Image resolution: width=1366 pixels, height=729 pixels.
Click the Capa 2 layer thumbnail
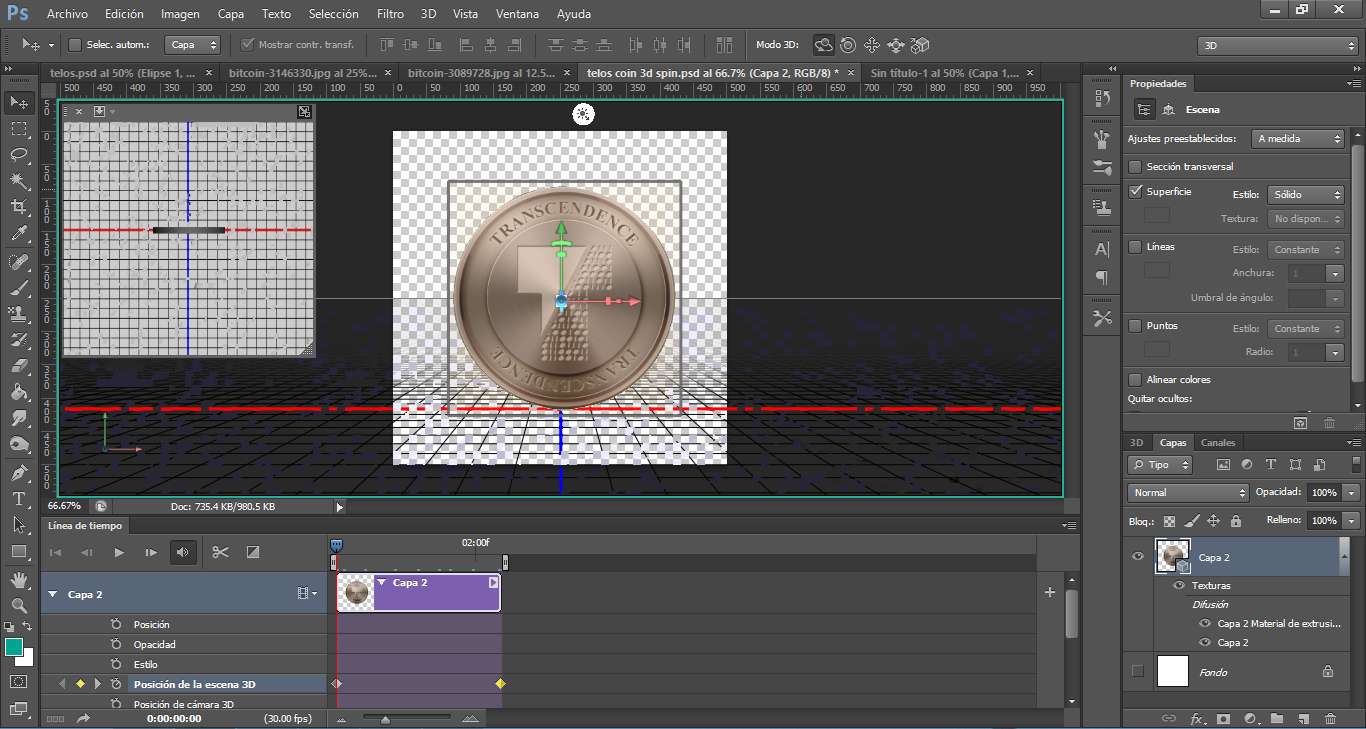[1172, 557]
